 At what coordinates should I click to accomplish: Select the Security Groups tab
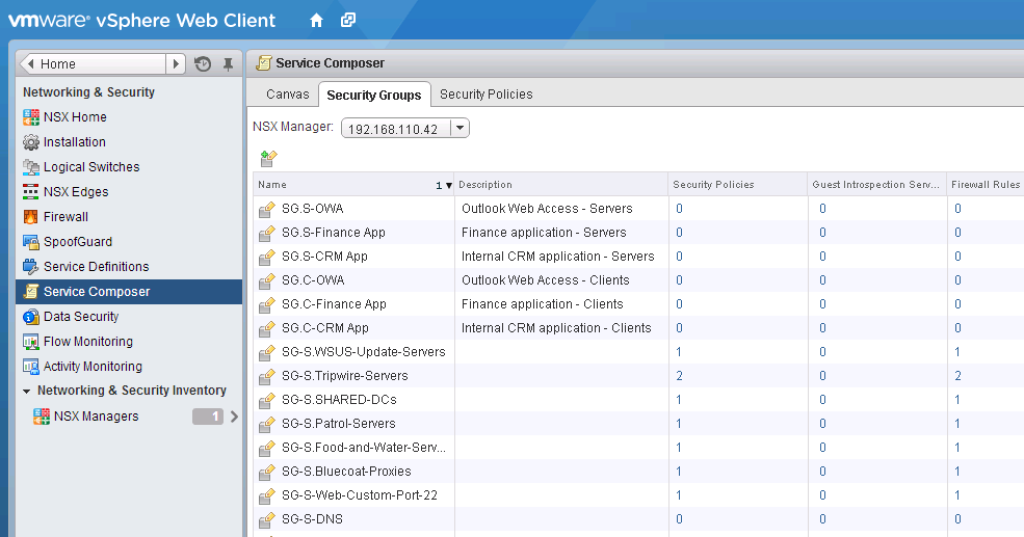coord(374,95)
